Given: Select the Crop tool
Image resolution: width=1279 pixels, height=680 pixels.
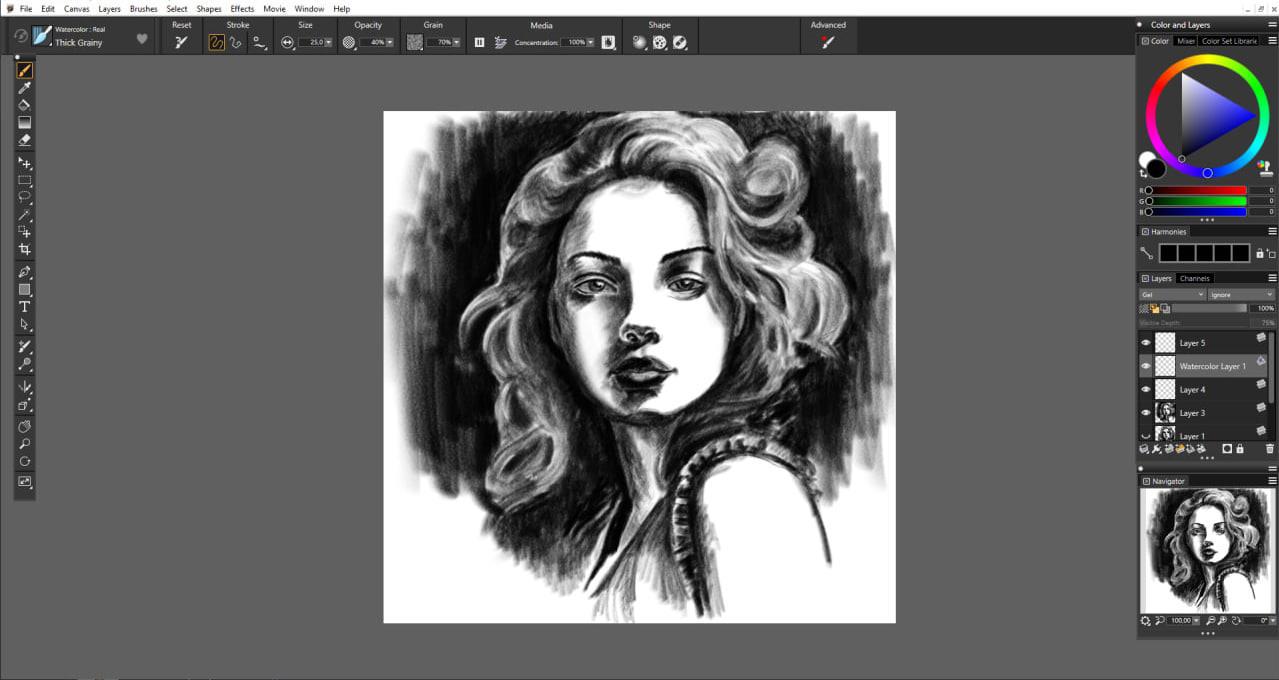Looking at the screenshot, I should 25,249.
